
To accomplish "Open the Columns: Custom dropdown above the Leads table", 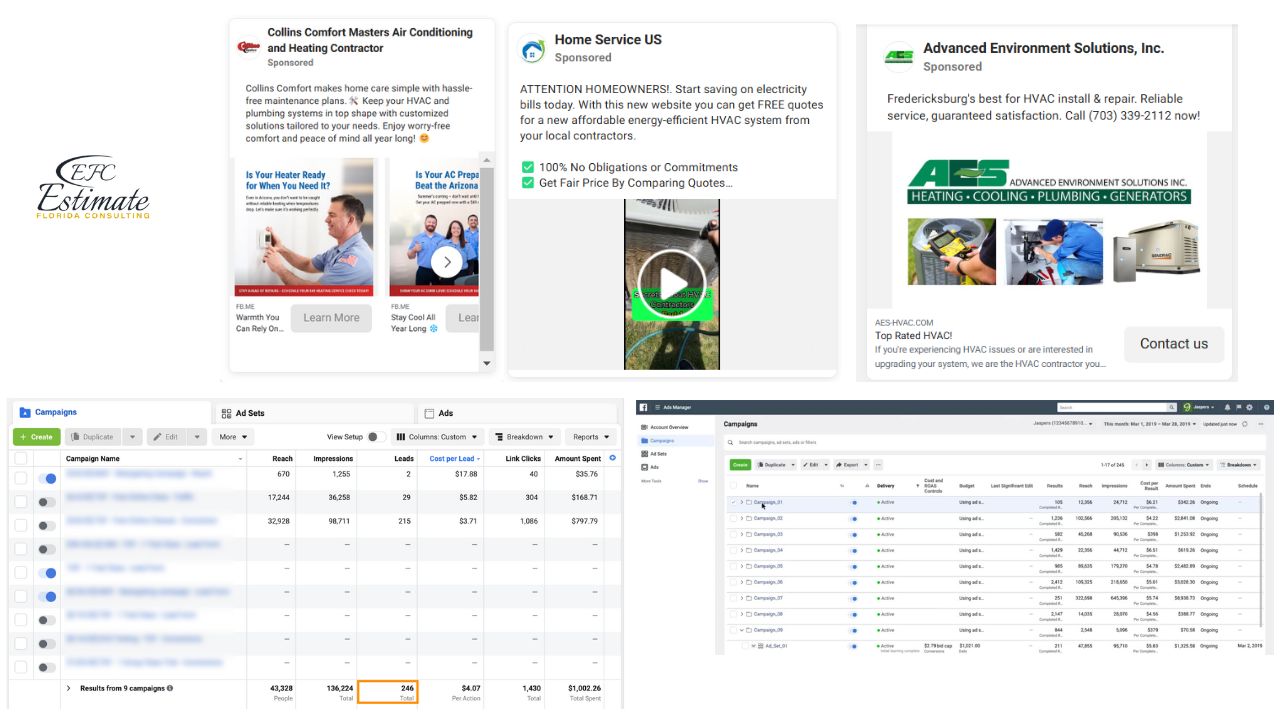I will [x=437, y=437].
